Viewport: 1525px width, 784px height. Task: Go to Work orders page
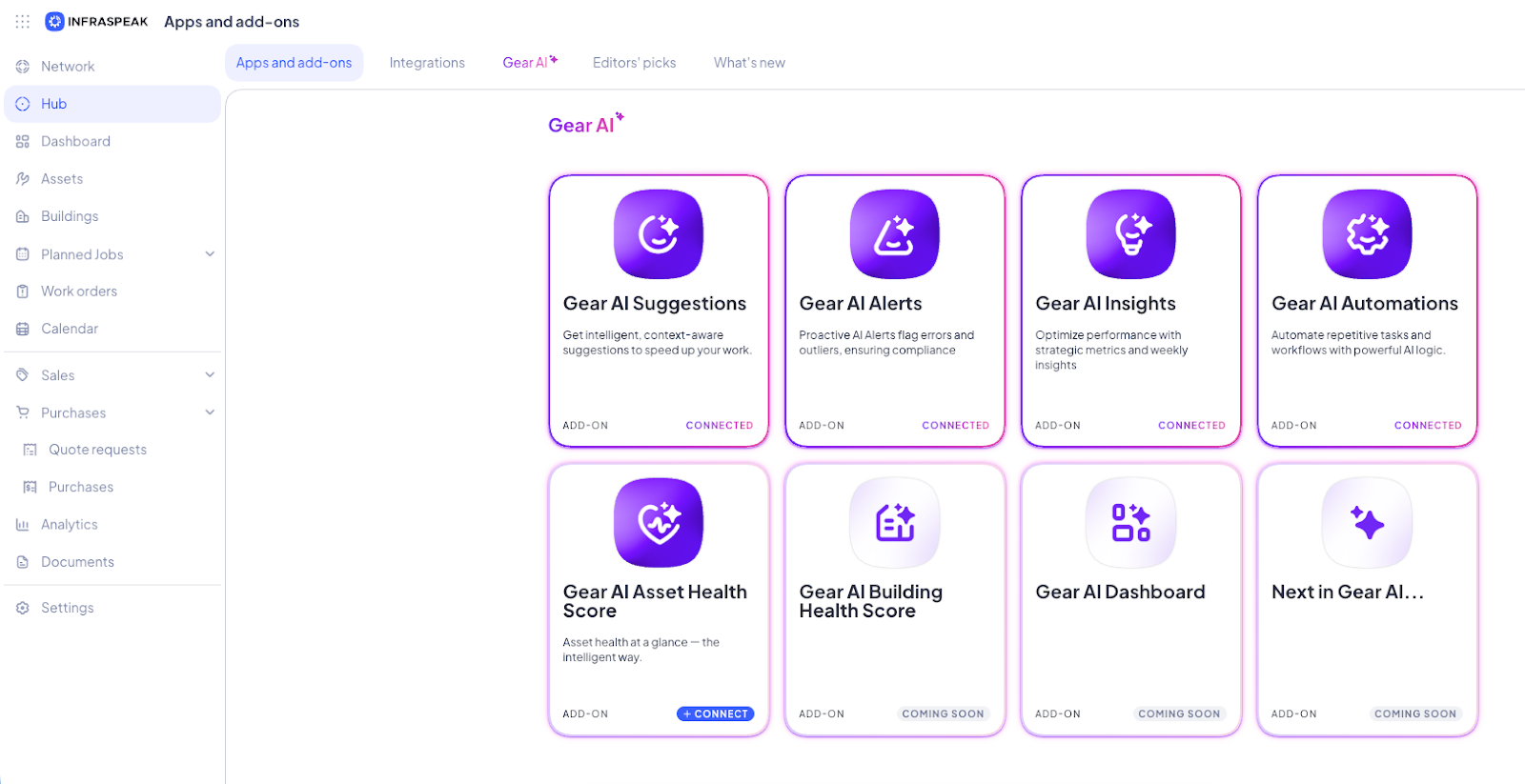79,291
